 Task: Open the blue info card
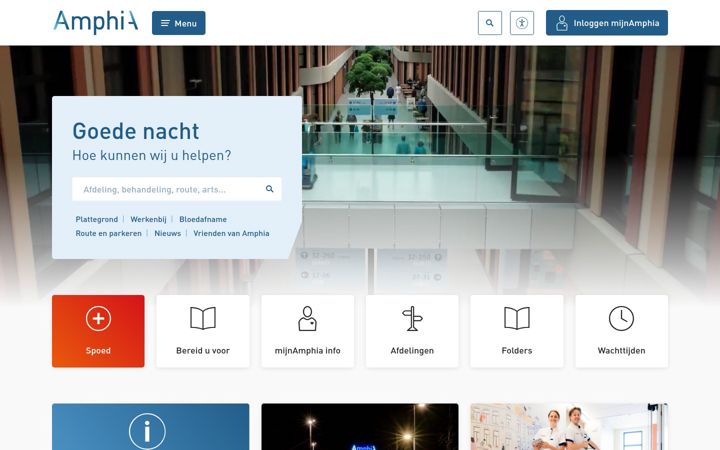151,427
